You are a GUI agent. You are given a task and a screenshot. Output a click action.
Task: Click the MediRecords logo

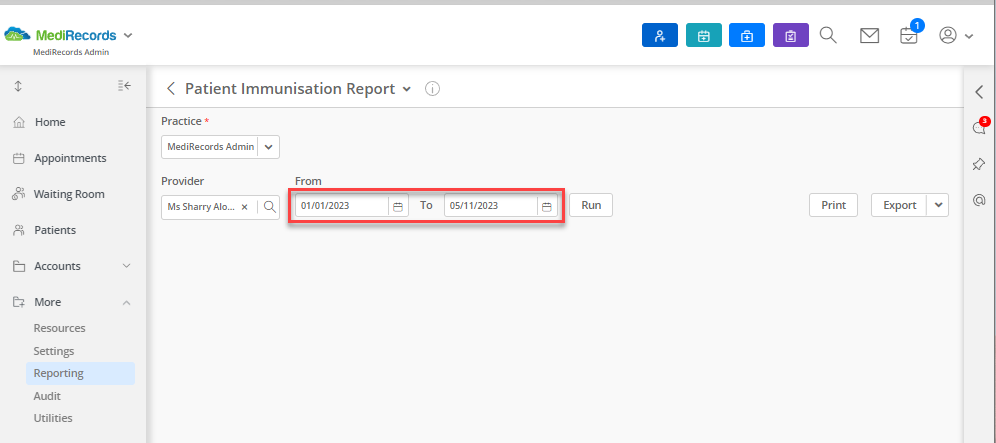(x=60, y=36)
